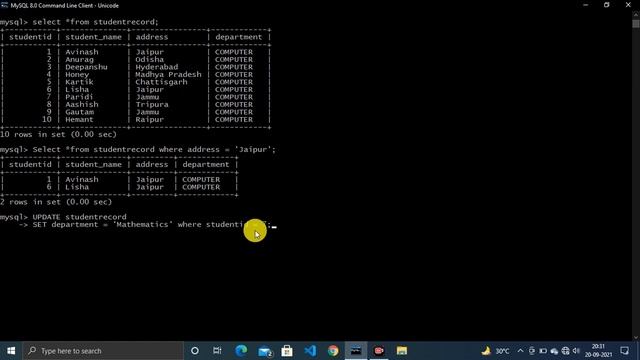The height and width of the screenshot is (360, 640).
Task: Click the 'Paridi' name cell
Action: 79,97
